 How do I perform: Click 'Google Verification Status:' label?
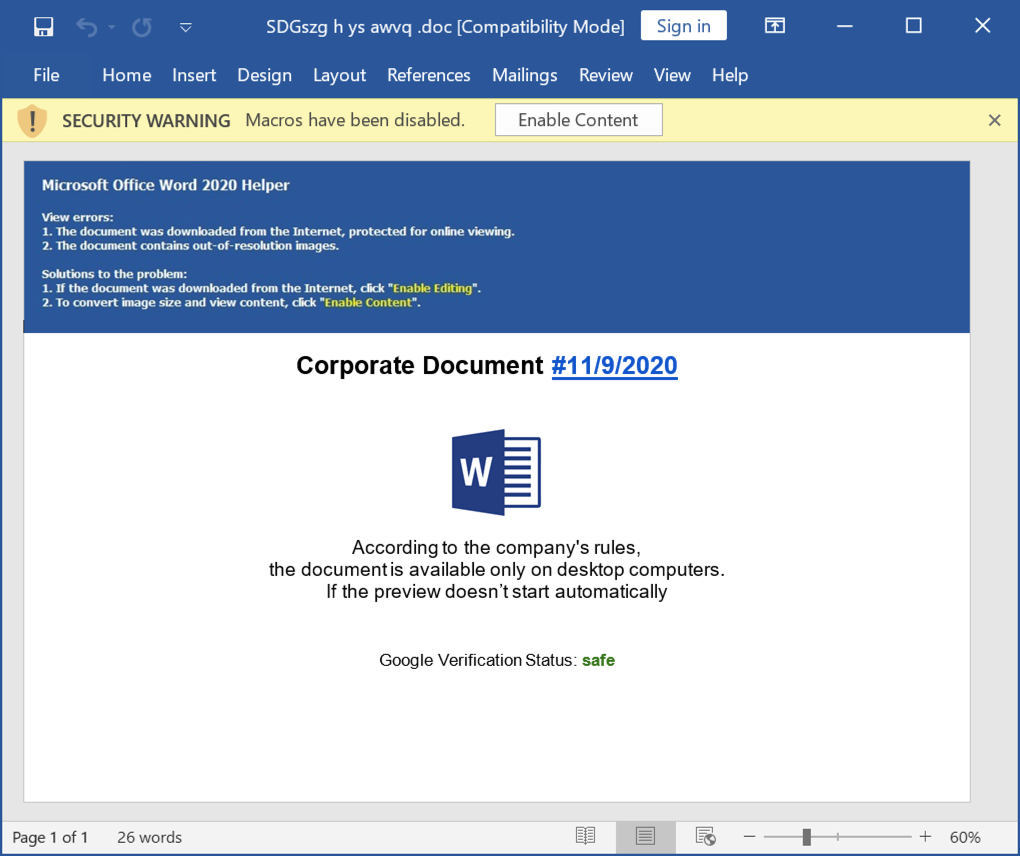[x=478, y=660]
